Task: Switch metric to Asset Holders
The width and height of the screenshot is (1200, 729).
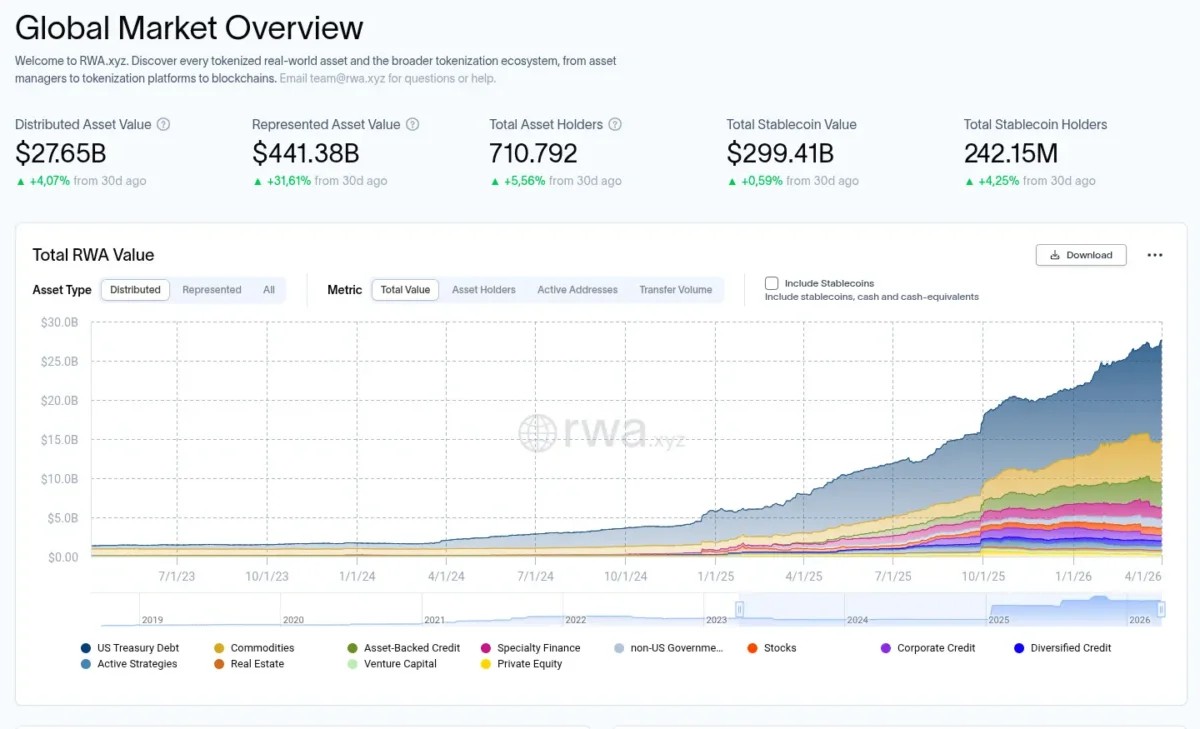Action: [484, 290]
